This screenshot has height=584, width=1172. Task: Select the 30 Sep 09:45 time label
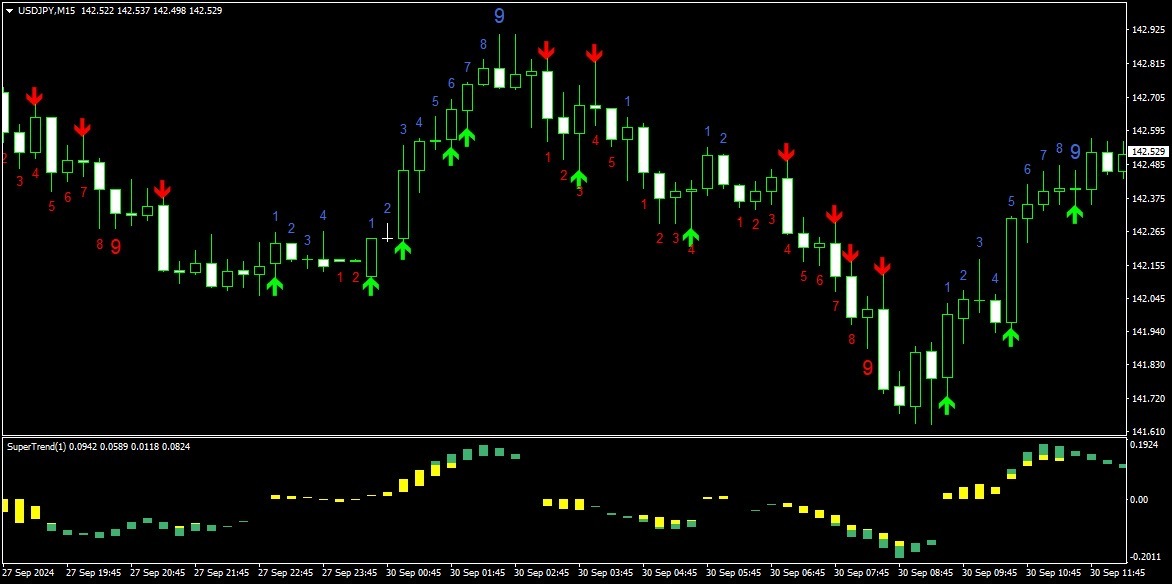pyautogui.click(x=993, y=573)
